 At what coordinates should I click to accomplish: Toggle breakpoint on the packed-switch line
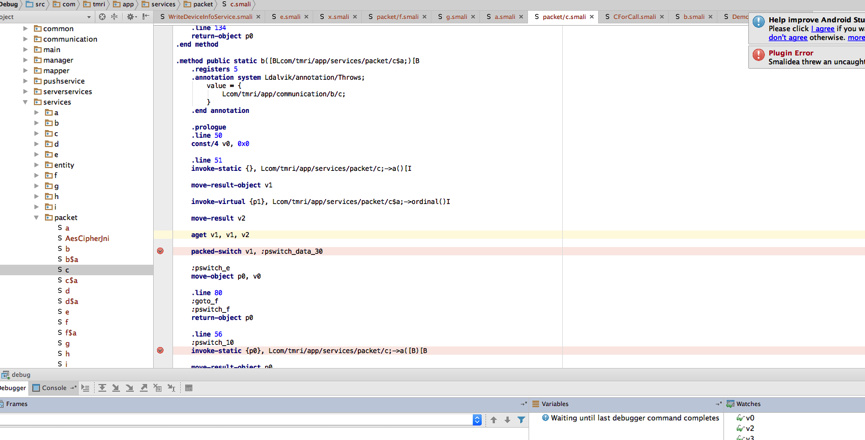pos(160,251)
